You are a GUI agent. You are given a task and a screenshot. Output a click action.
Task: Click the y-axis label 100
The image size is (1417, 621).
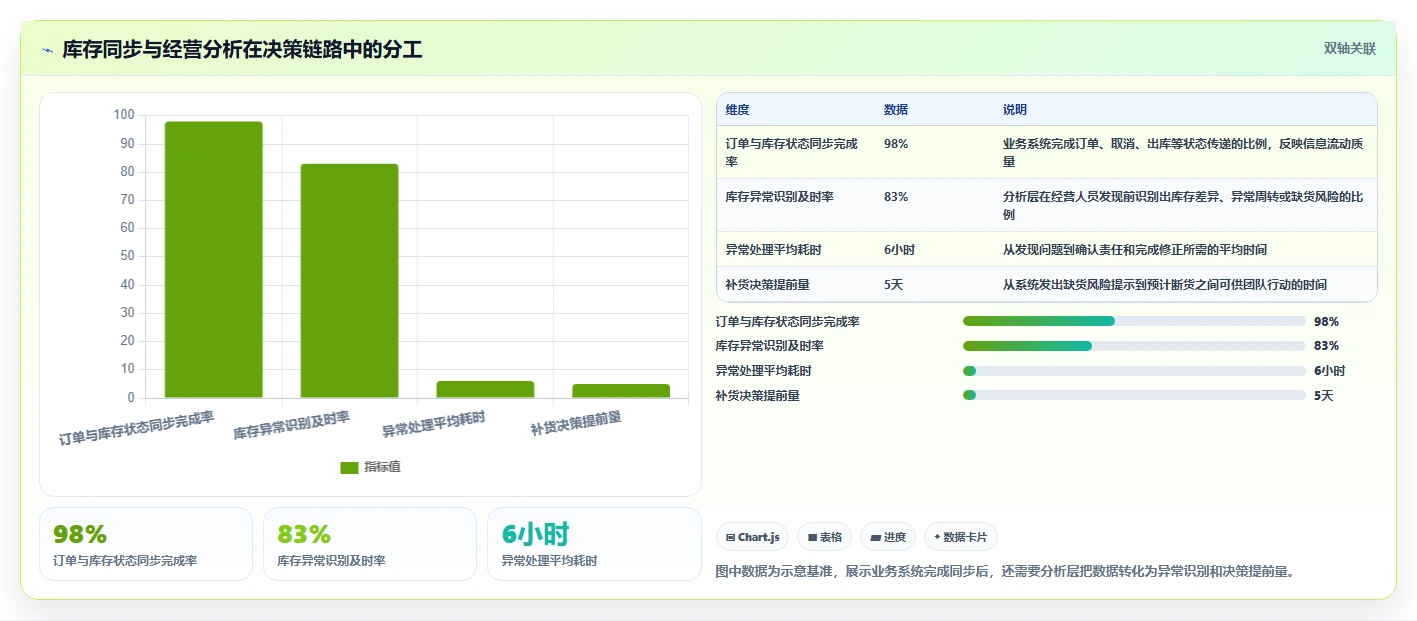click(x=124, y=115)
